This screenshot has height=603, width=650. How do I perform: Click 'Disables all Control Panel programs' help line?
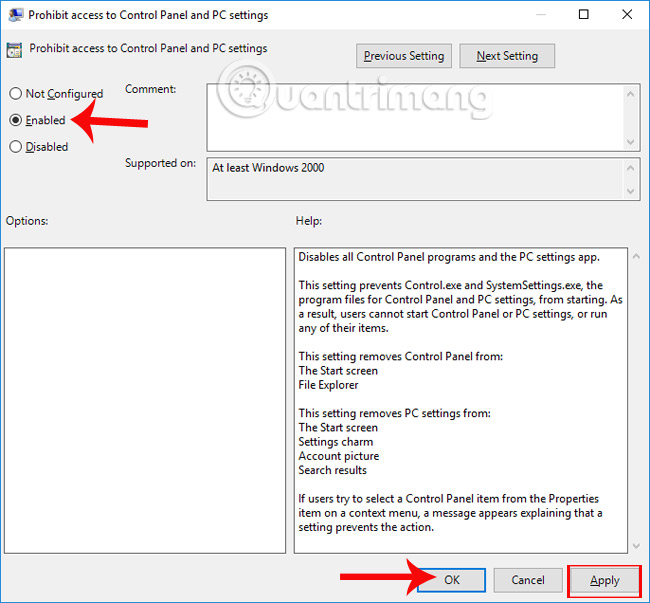(x=449, y=257)
